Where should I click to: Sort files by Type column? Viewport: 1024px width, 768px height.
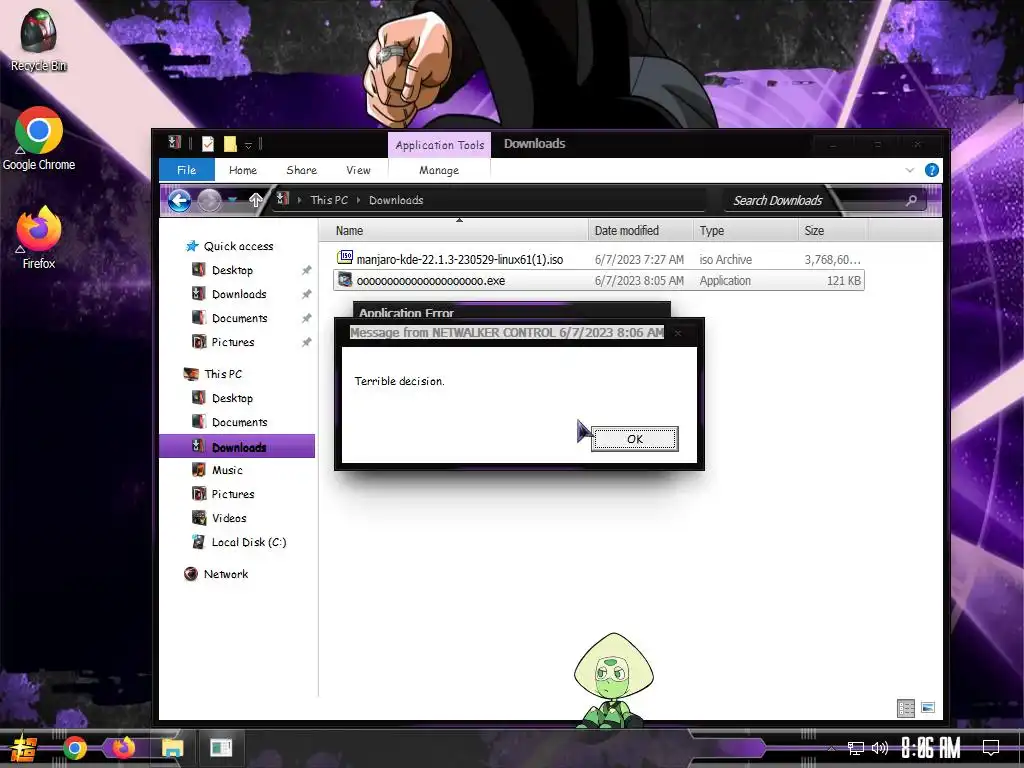746,231
